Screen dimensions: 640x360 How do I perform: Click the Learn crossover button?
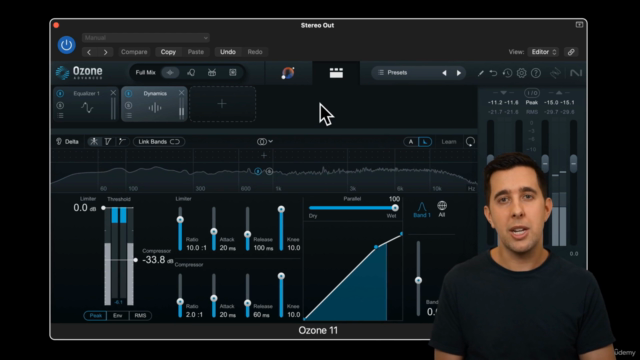coord(449,142)
